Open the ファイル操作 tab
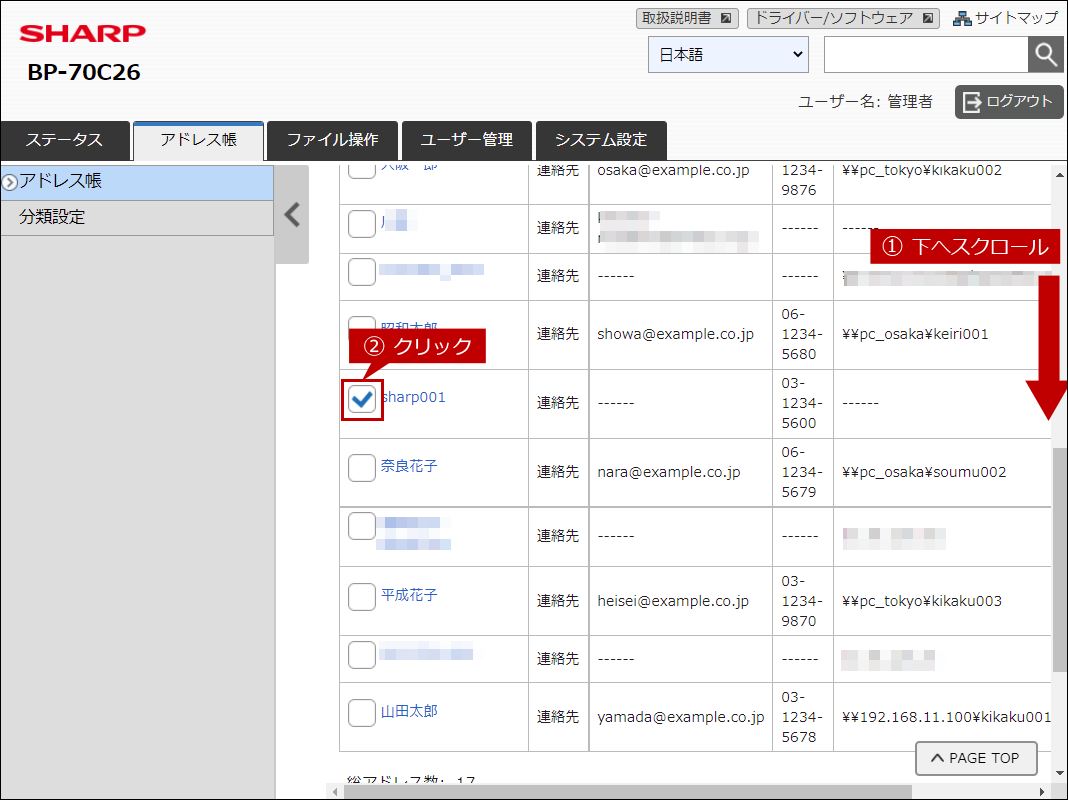The width and height of the screenshot is (1068, 800). (x=332, y=140)
